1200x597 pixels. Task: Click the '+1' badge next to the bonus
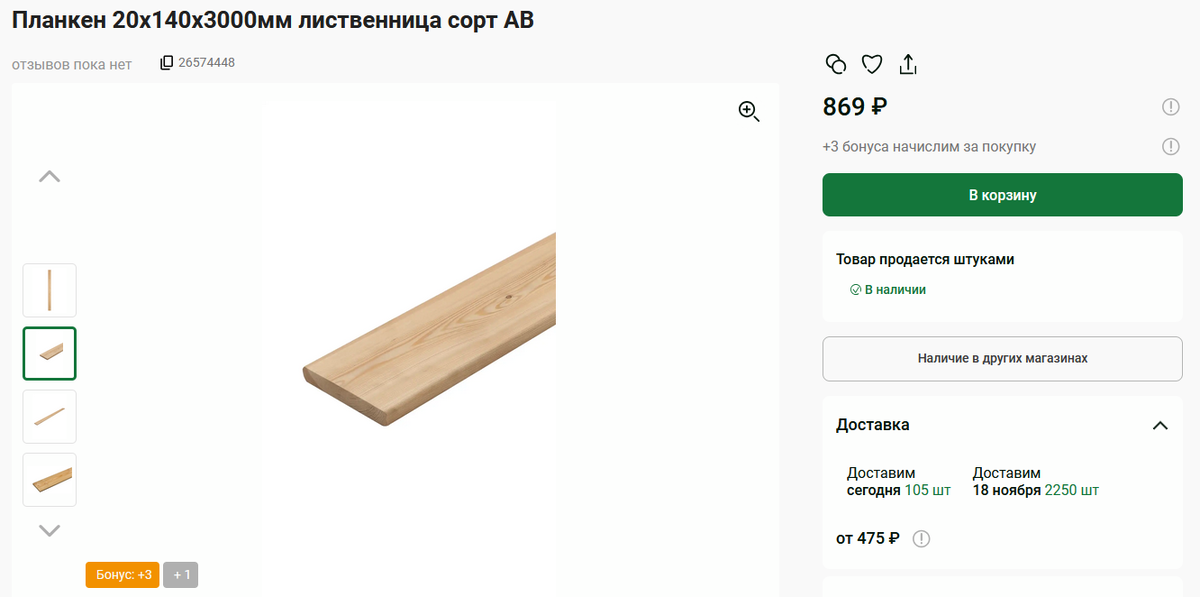[180, 574]
